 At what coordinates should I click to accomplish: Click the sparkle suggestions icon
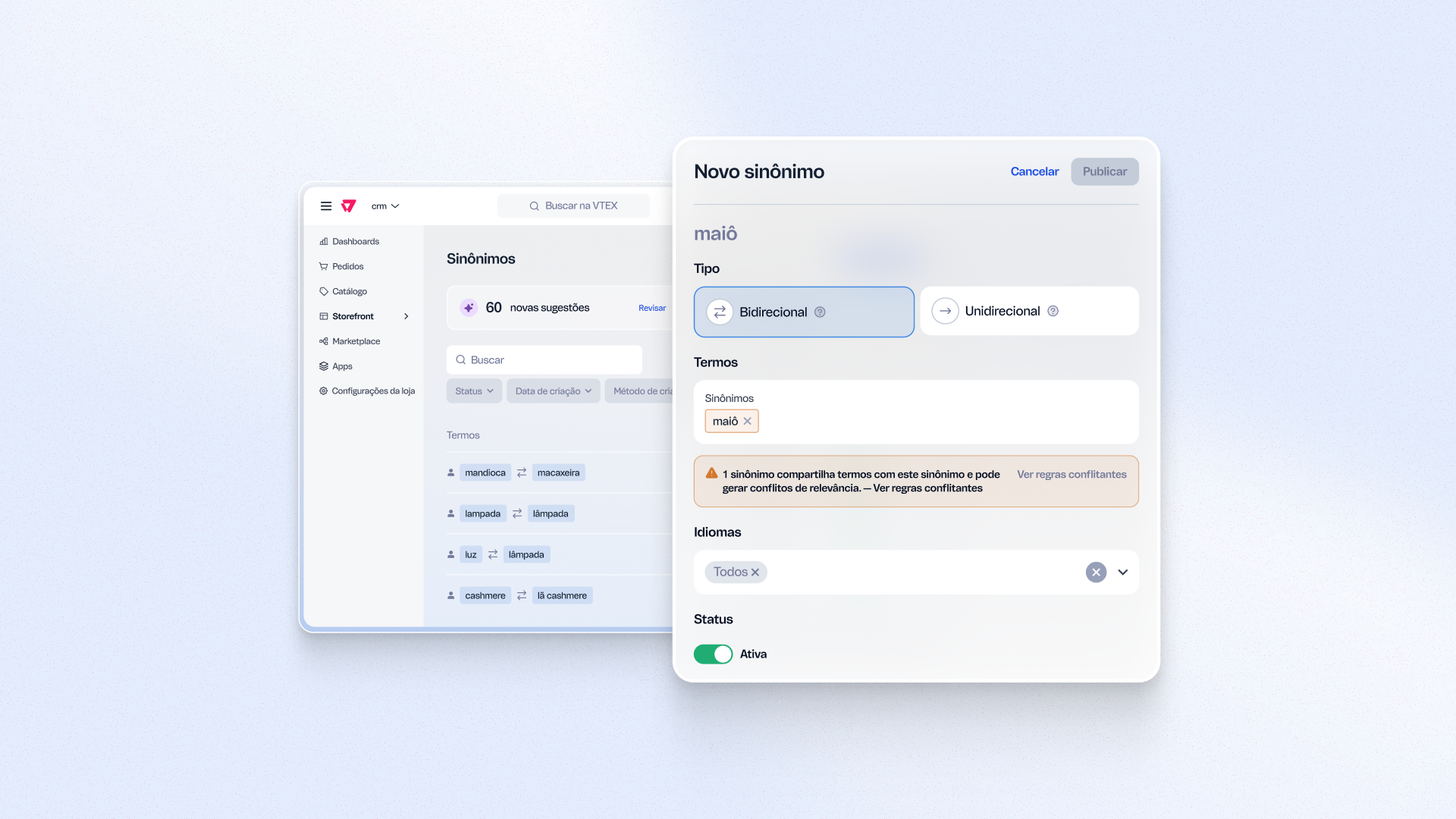click(469, 308)
